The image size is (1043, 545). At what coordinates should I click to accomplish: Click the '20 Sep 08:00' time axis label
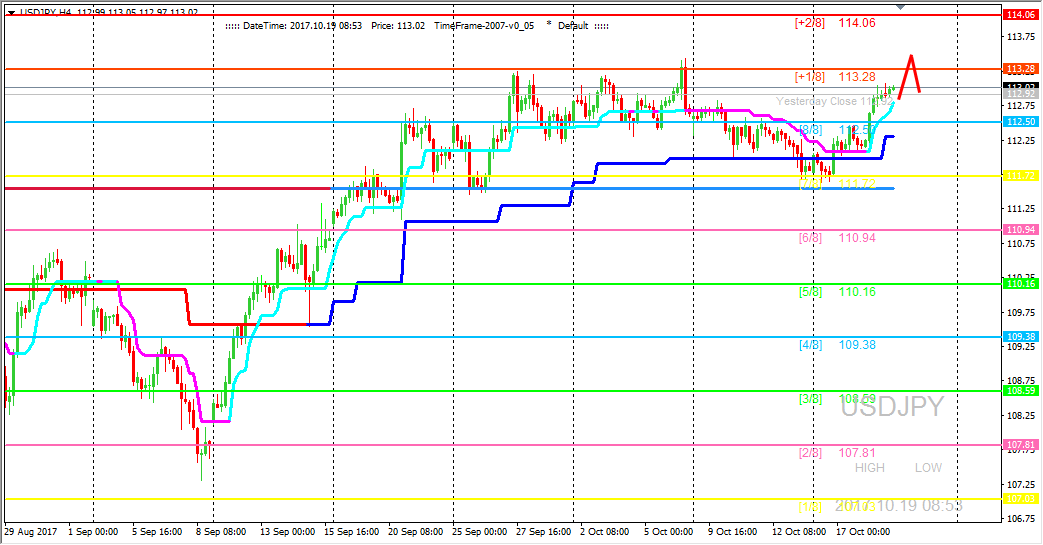pos(415,532)
